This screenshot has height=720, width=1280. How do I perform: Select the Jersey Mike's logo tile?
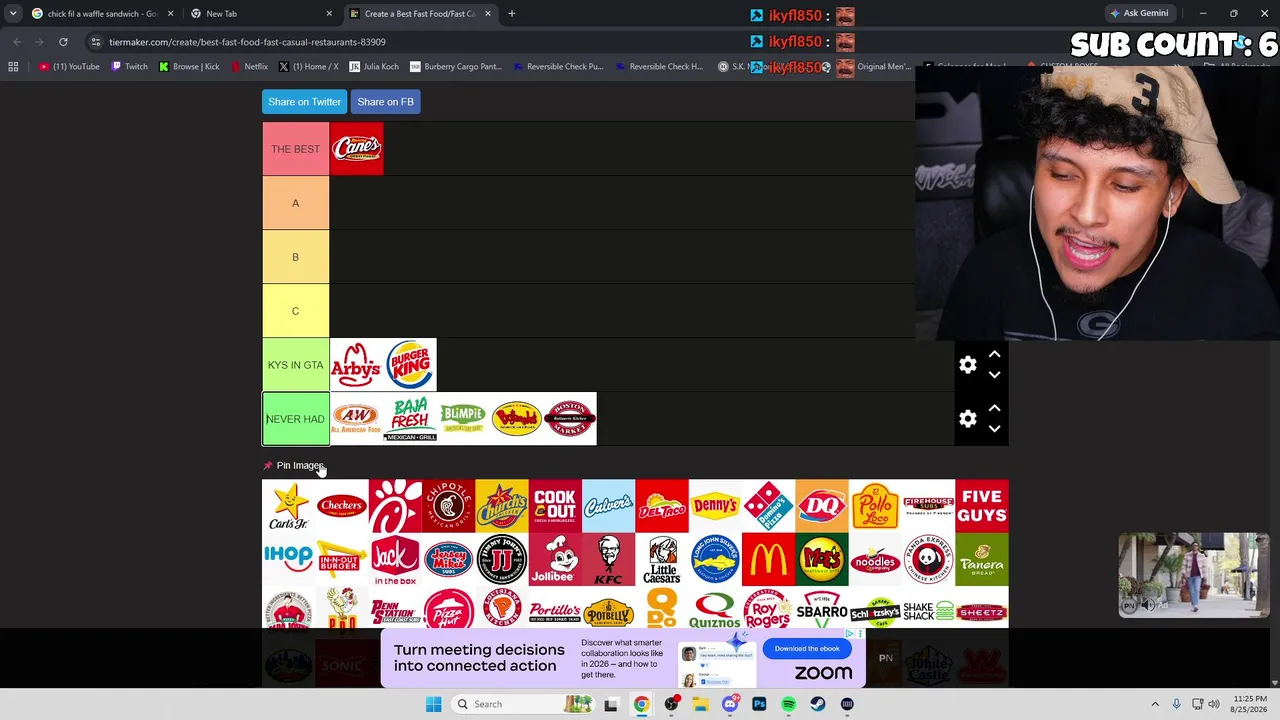click(x=448, y=559)
